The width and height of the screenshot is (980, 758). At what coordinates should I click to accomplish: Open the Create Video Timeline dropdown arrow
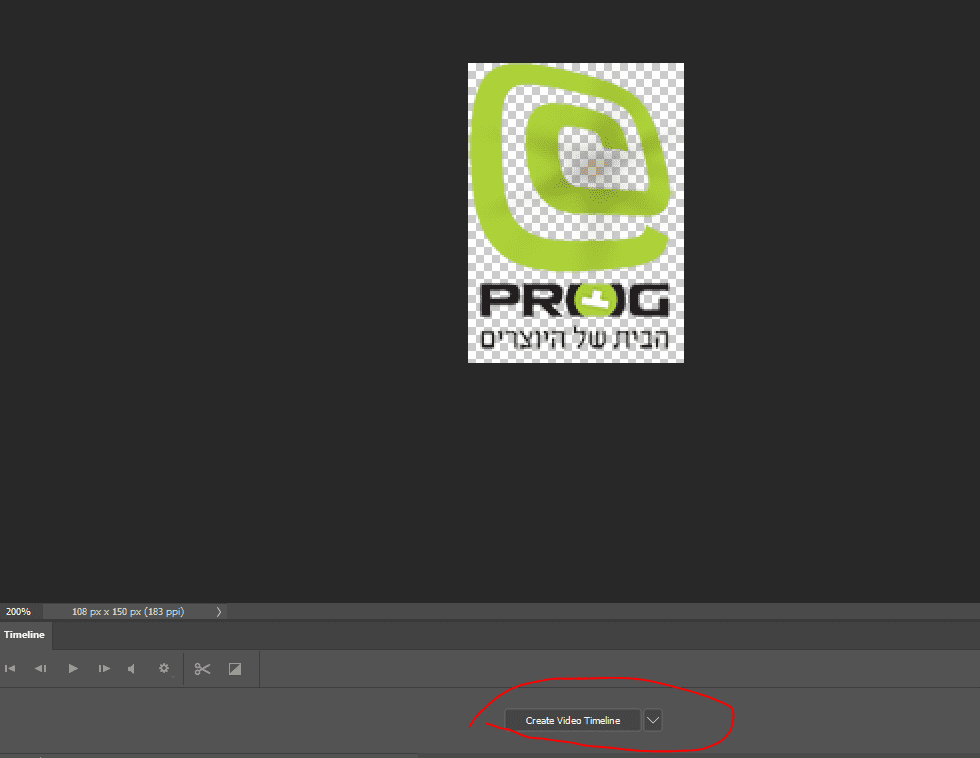652,719
